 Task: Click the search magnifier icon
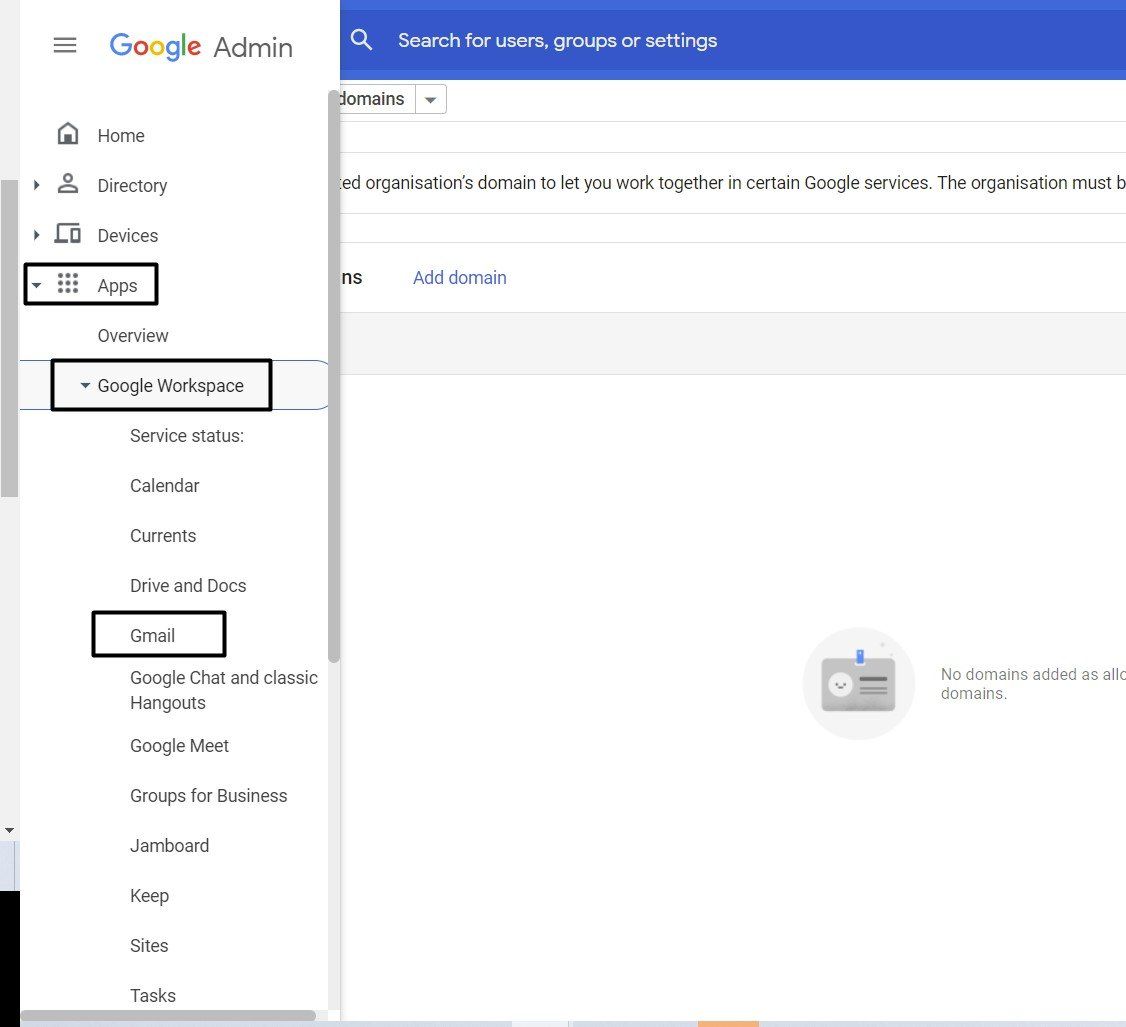pyautogui.click(x=361, y=41)
